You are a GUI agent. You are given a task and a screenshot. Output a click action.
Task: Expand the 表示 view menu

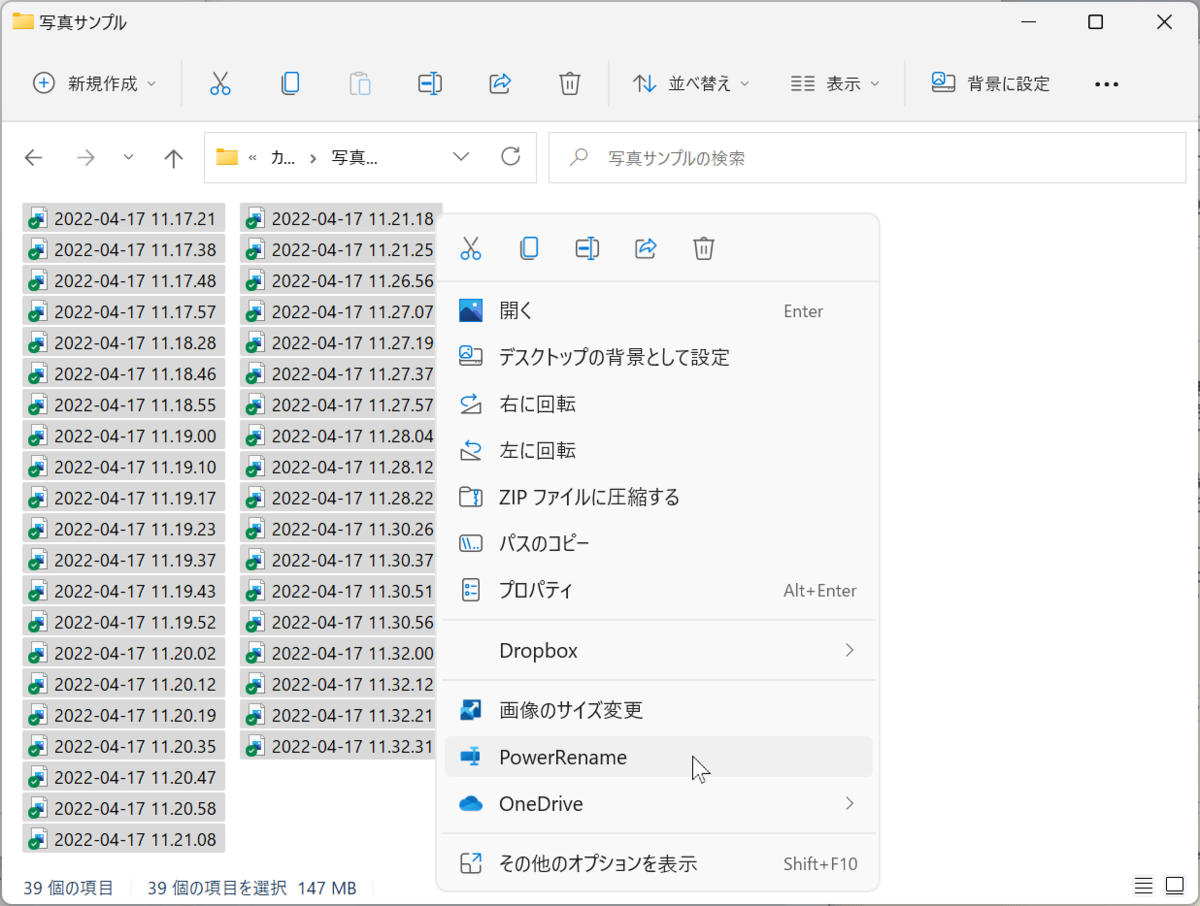point(835,84)
